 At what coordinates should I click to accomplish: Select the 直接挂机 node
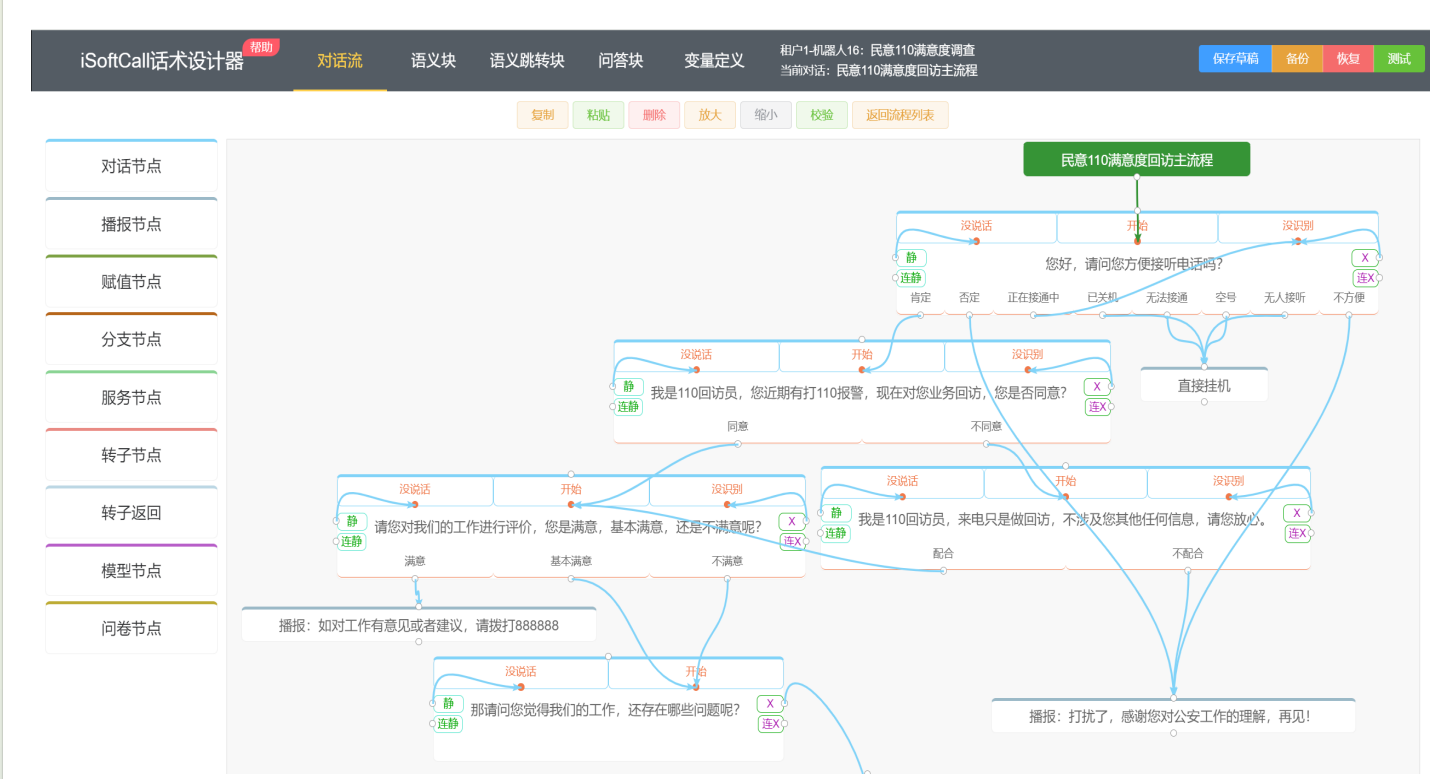(1204, 385)
